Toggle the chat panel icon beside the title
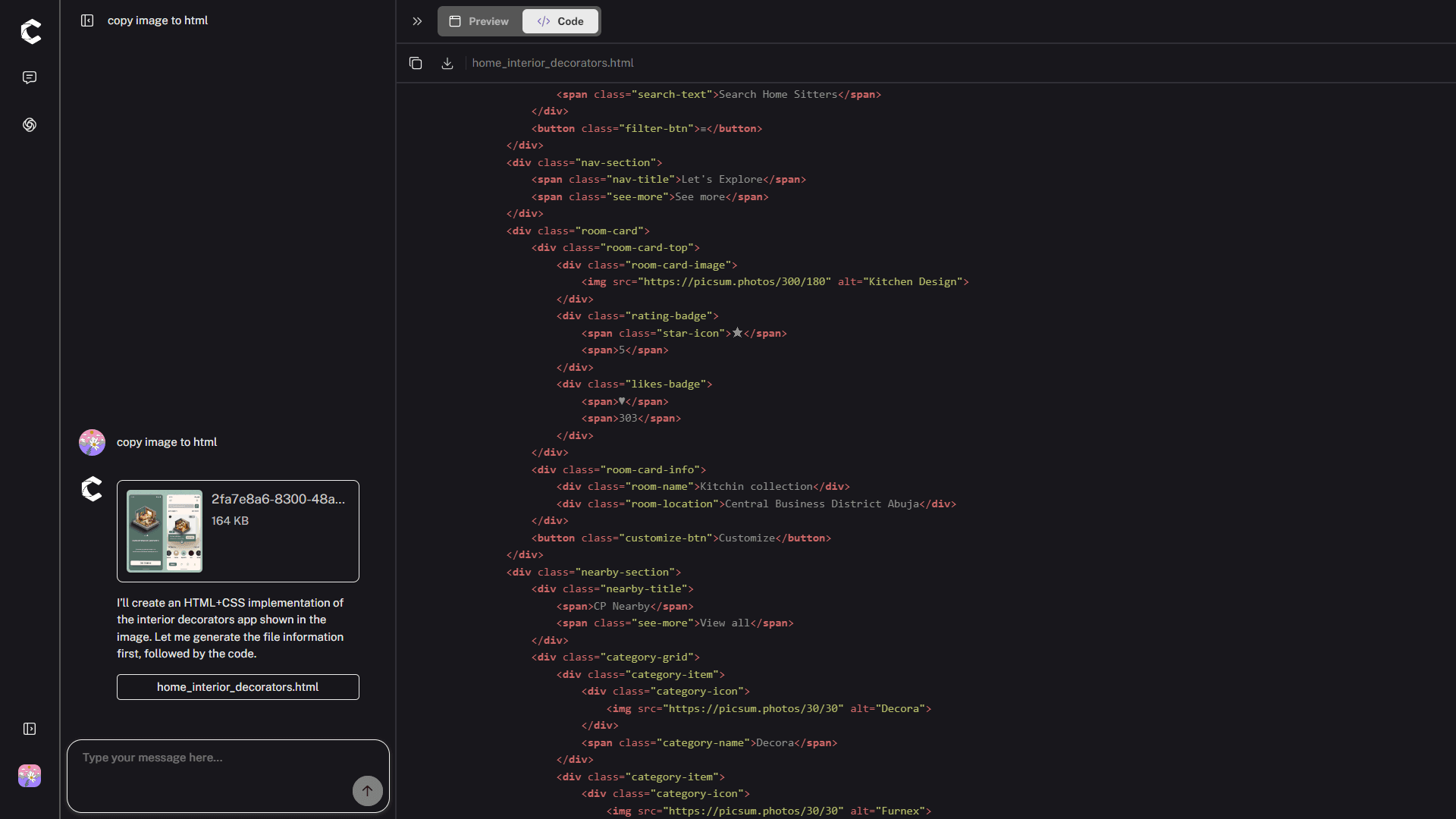Screen dimensions: 1456x819 (87, 20)
